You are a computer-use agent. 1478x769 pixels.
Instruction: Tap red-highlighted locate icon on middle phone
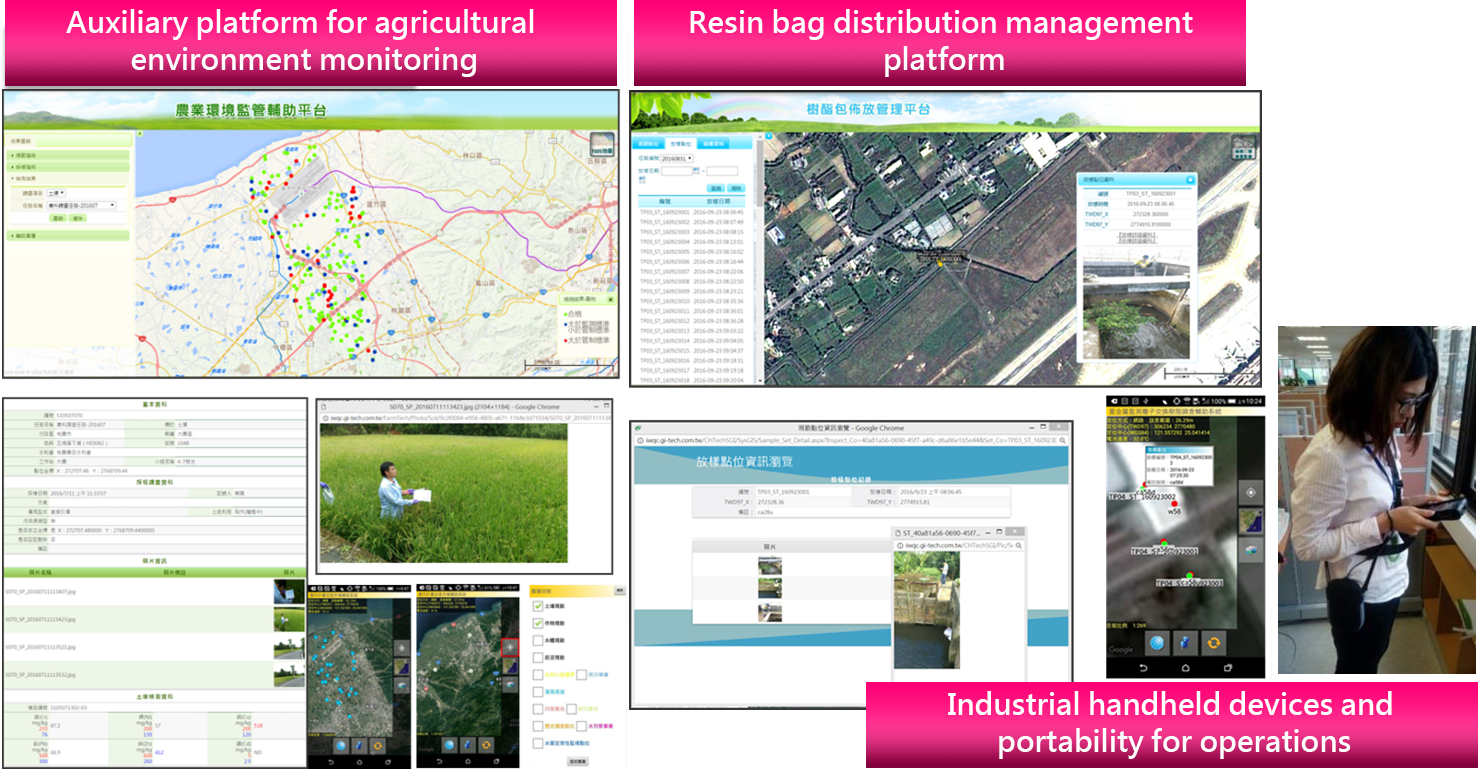510,647
